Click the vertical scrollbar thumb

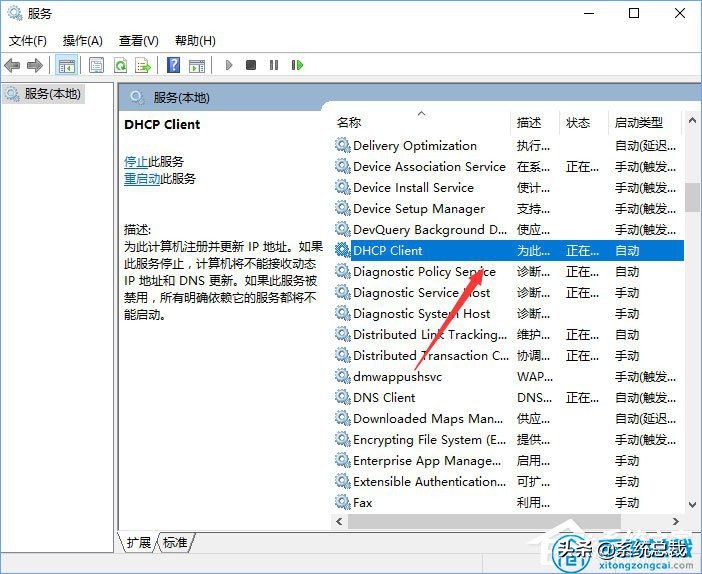tap(692, 197)
